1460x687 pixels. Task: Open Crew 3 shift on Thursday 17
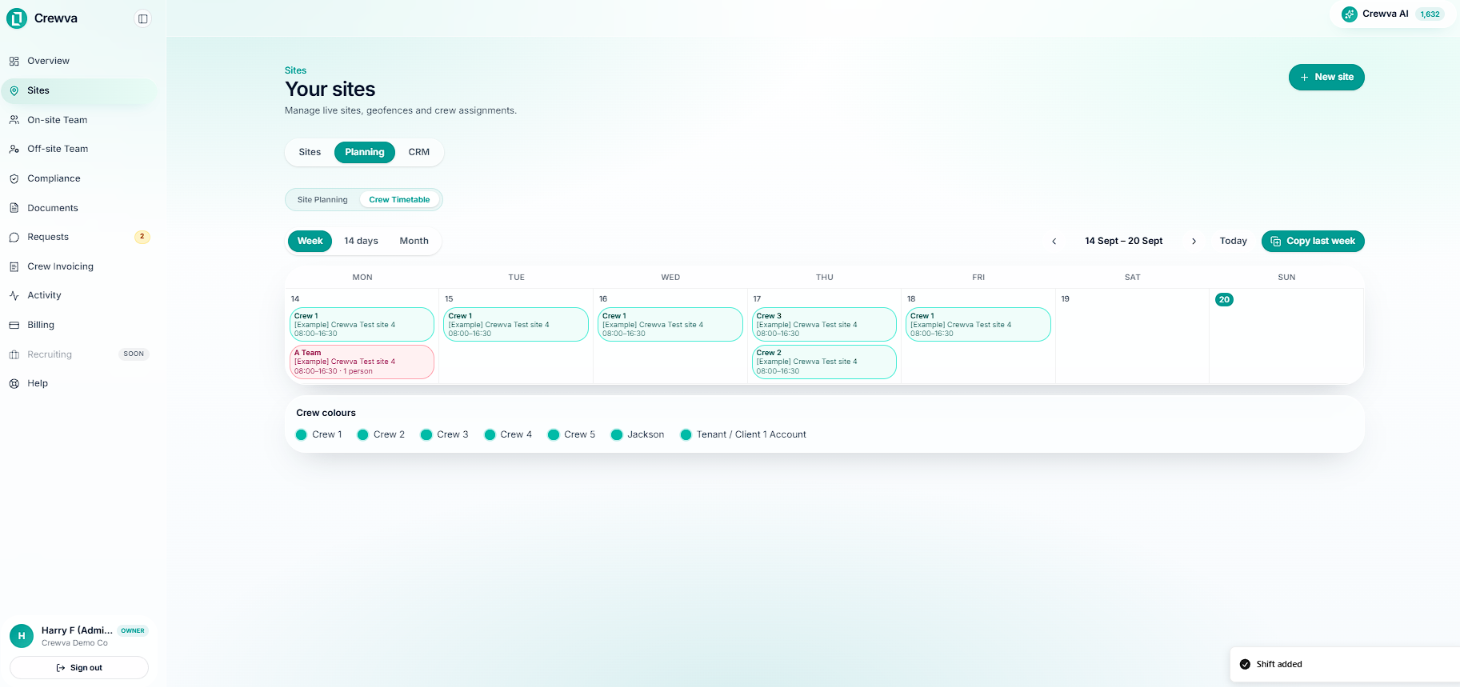pyautogui.click(x=824, y=324)
